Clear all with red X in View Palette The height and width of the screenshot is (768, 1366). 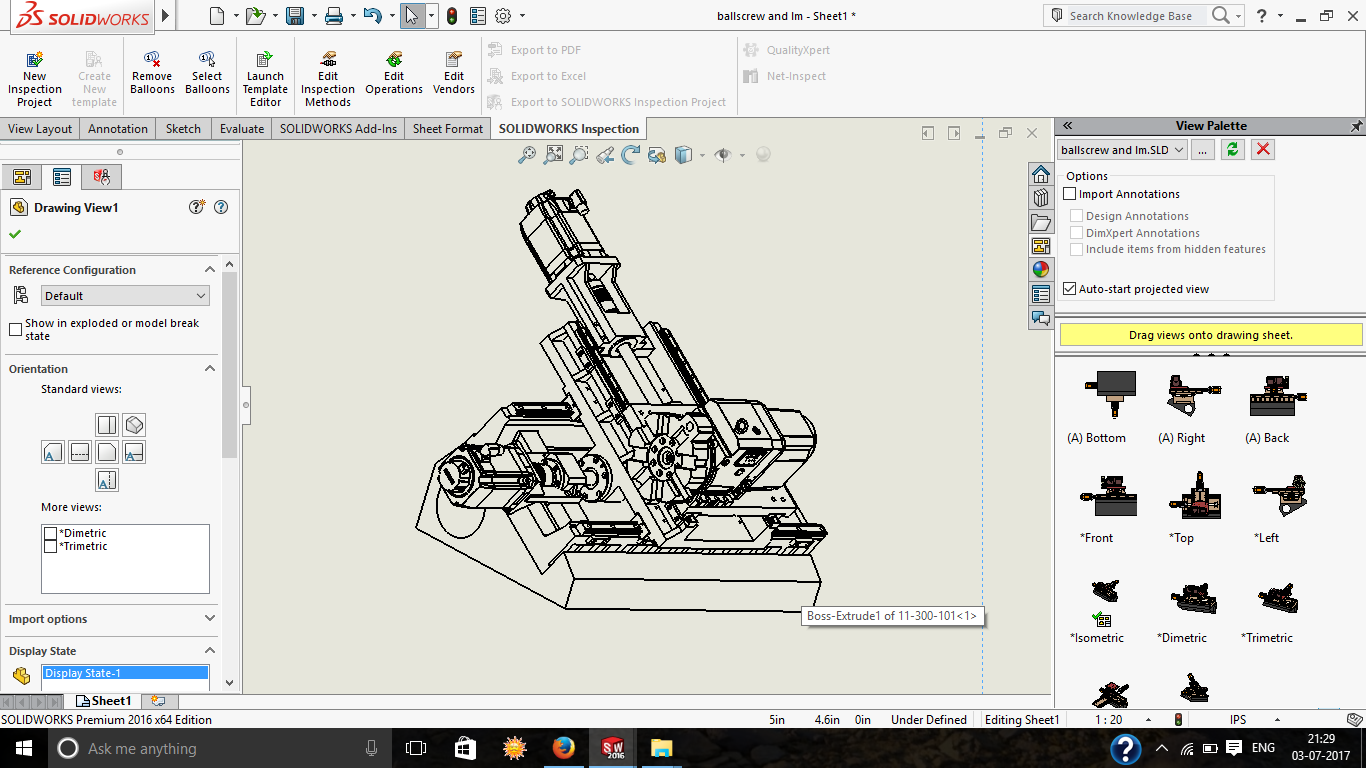[x=1263, y=149]
